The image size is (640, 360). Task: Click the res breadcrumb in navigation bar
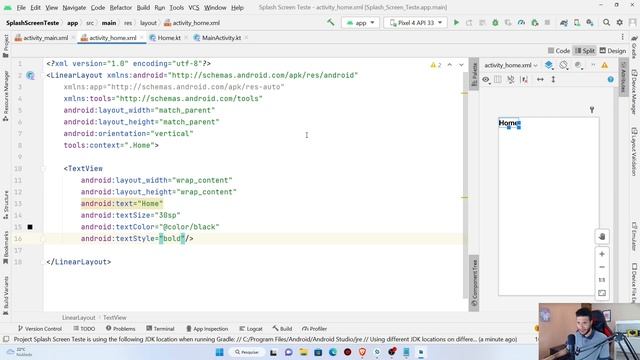coord(128,23)
